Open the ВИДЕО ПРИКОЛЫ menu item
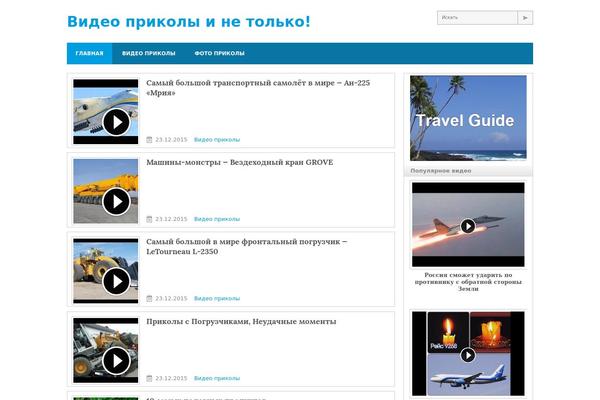Screen dimensions: 600x400 click(148, 53)
